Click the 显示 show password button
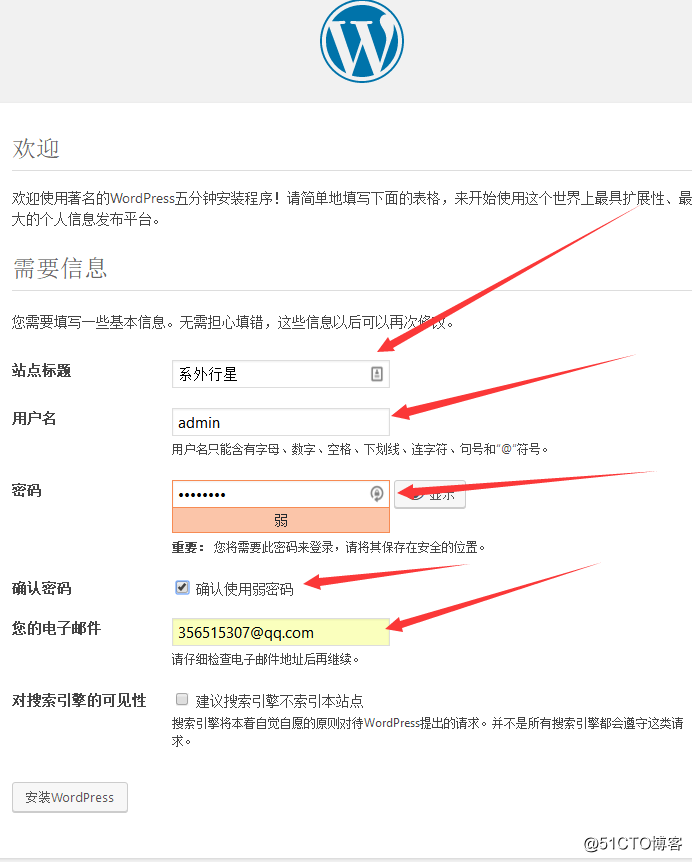 click(430, 494)
